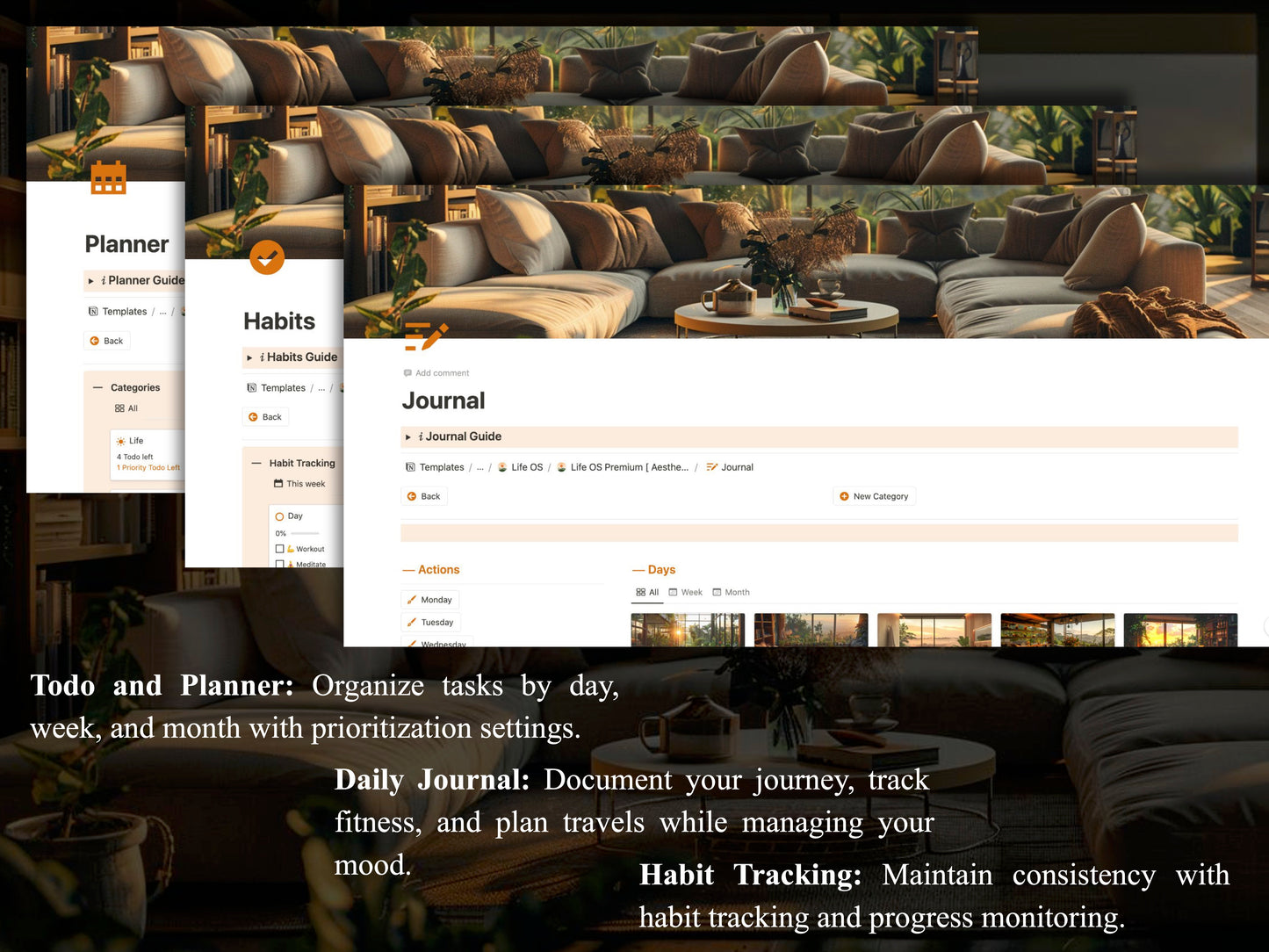Open the first journal day thumbnail

point(688,630)
